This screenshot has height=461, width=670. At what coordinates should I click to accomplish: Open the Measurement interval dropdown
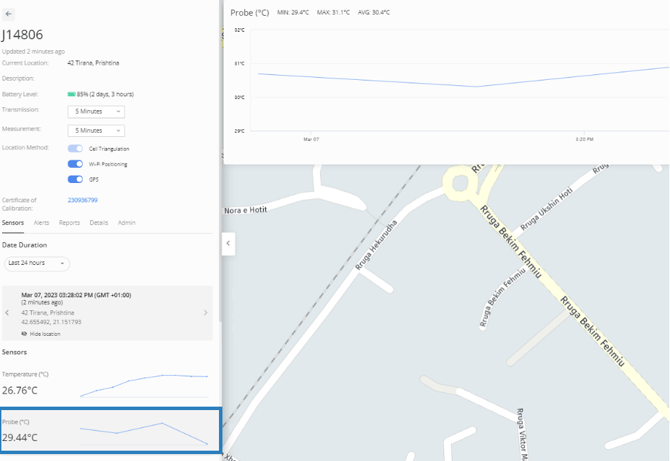(96, 131)
